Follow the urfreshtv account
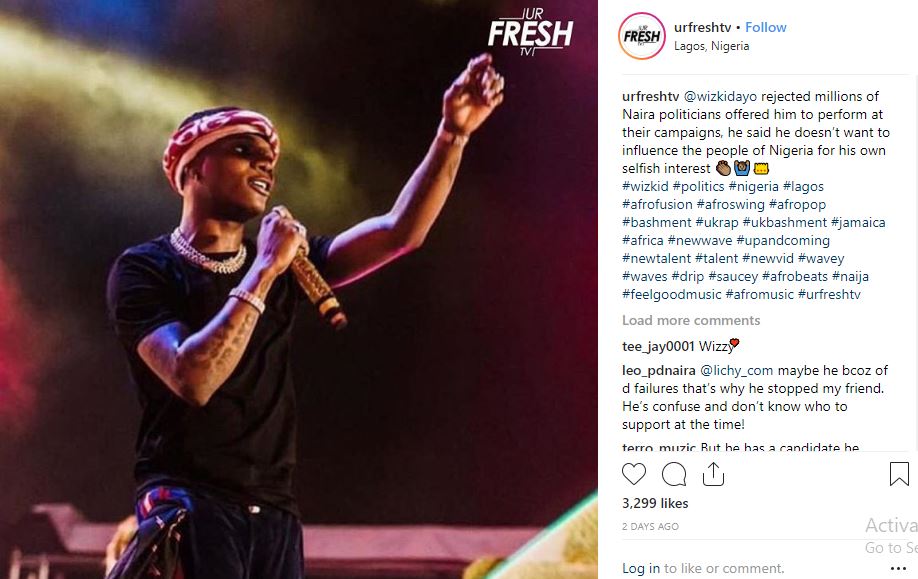This screenshot has width=918, height=579. pos(765,28)
